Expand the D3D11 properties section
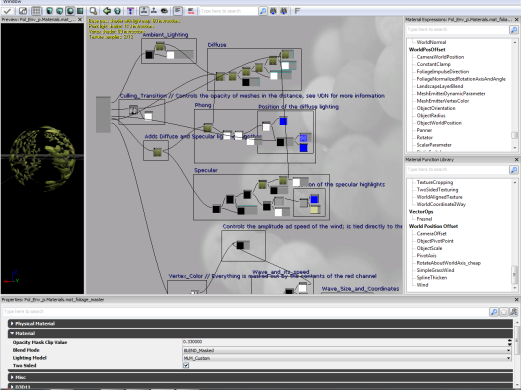Screen dimensions: 523x390 (x=260, y=387)
